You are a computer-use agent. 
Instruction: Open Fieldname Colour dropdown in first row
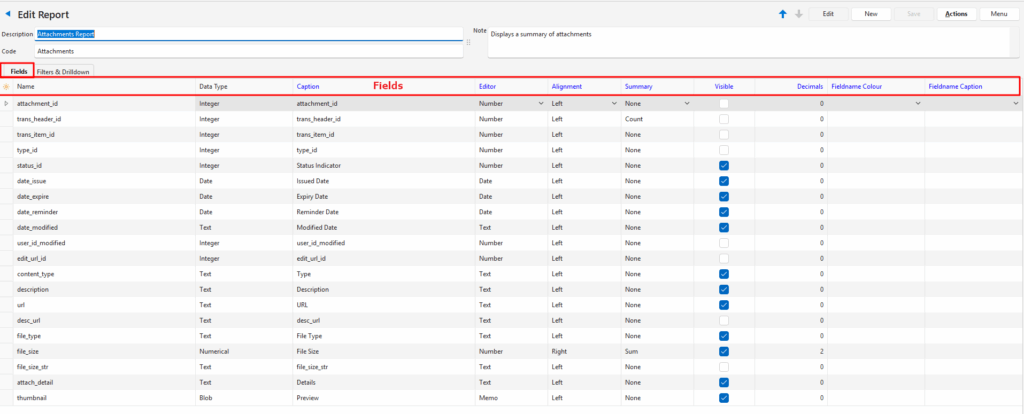tap(917, 103)
